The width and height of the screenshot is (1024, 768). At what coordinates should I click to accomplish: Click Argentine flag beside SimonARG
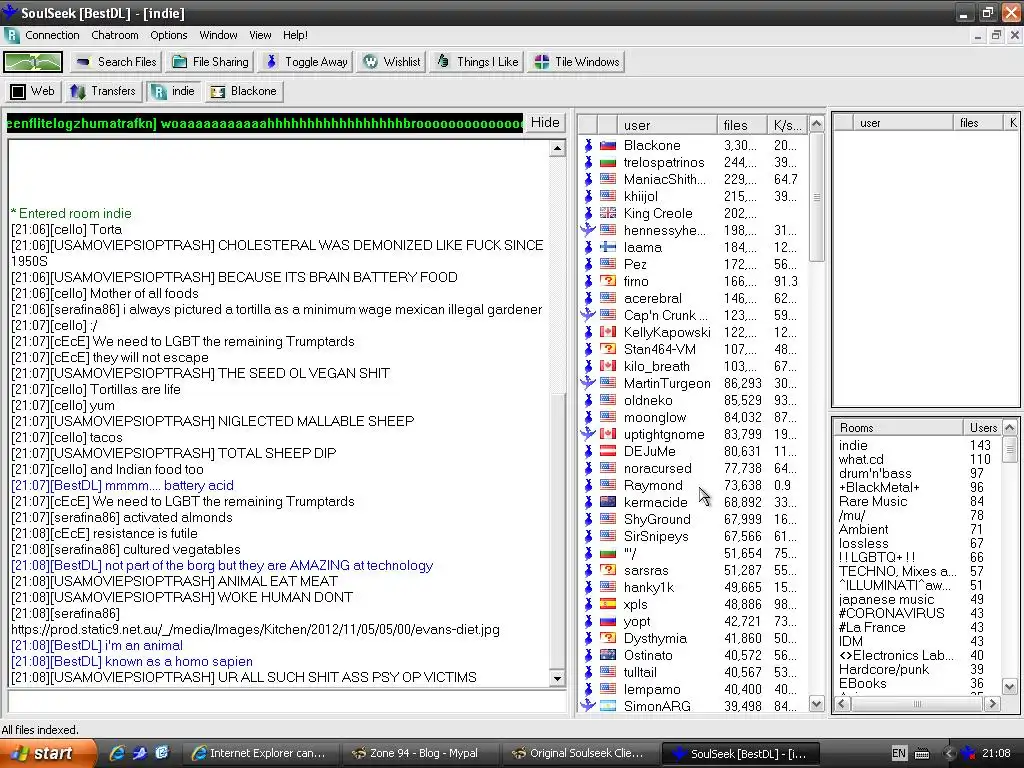coord(608,705)
